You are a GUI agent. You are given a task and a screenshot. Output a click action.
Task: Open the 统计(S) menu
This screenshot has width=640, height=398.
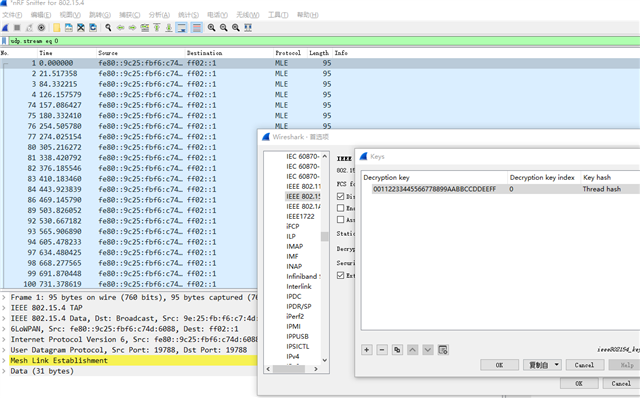188,15
